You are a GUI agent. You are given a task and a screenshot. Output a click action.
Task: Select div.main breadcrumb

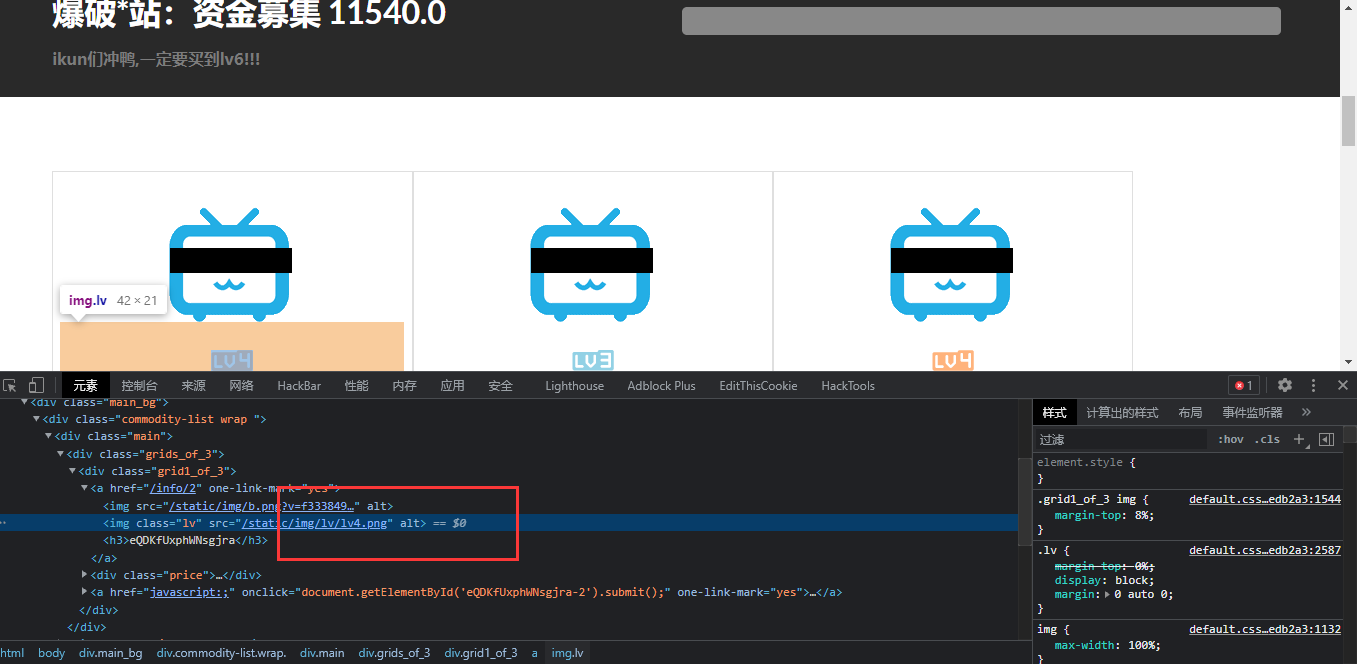[x=322, y=653]
